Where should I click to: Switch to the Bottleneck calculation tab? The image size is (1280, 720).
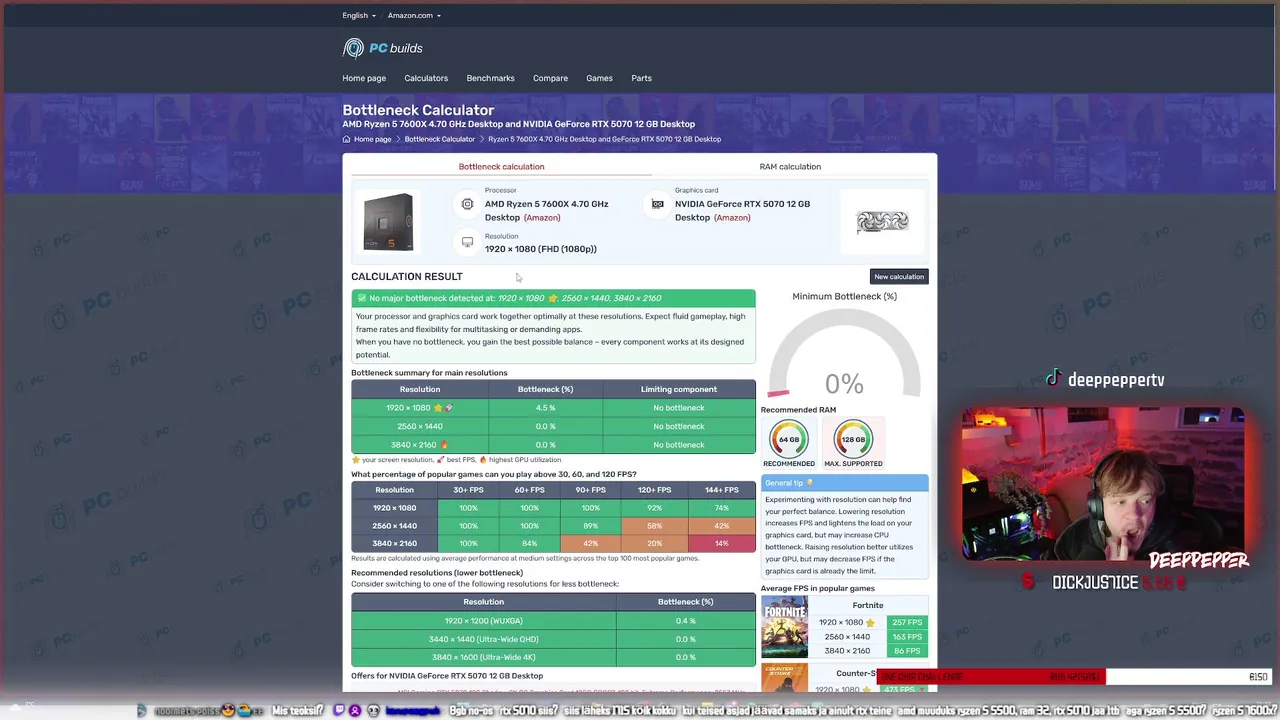point(501,166)
